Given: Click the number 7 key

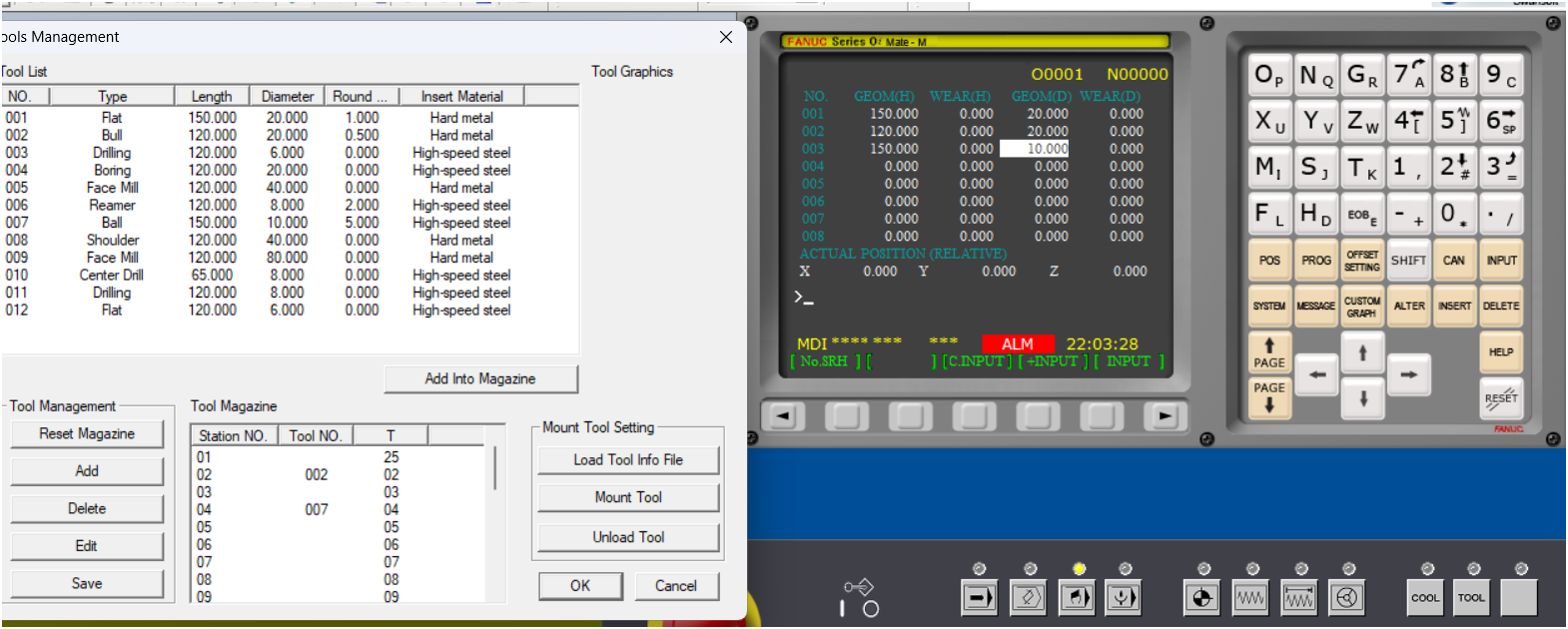Looking at the screenshot, I should 1408,75.
